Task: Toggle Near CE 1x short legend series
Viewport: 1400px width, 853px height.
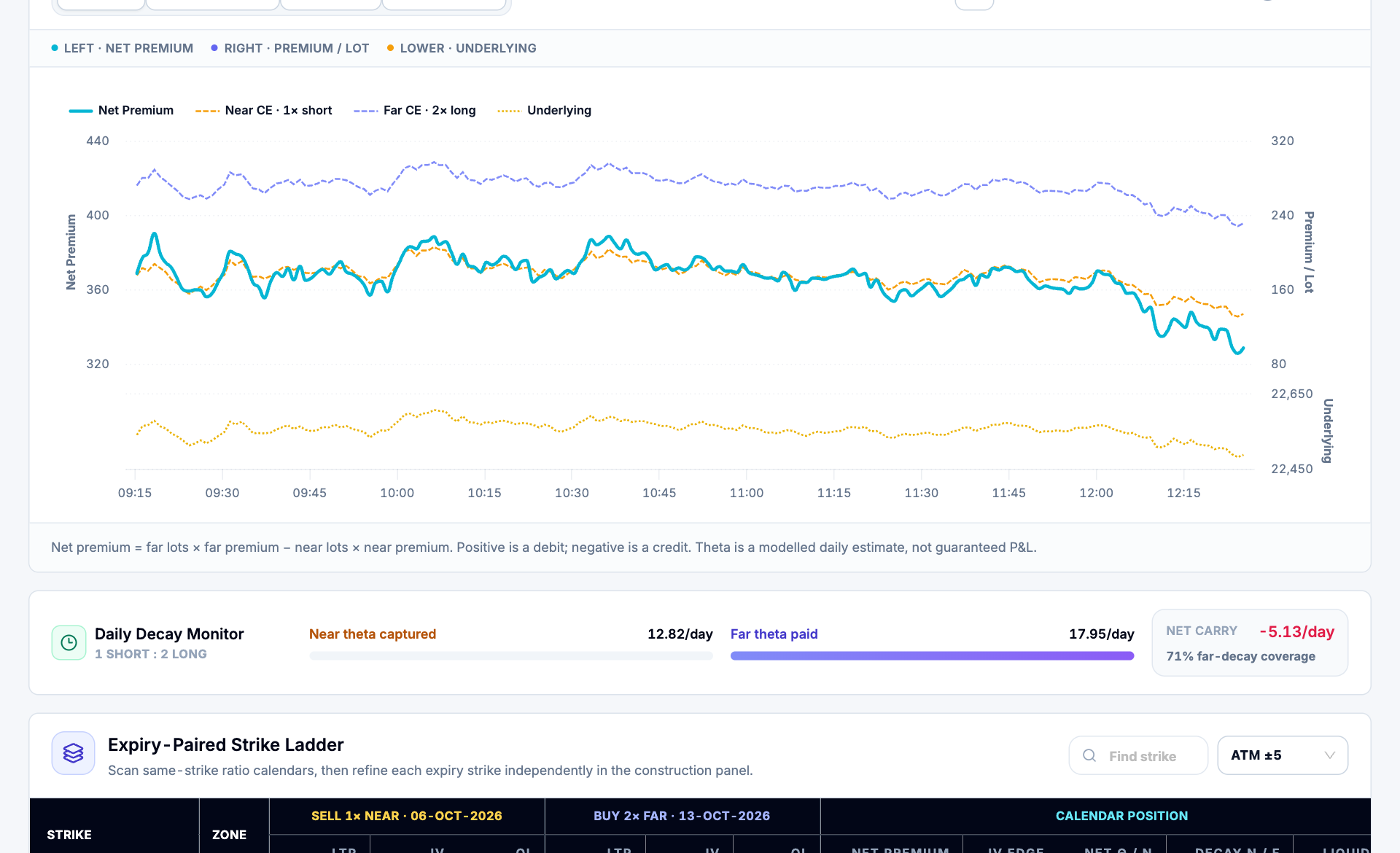Action: click(263, 110)
